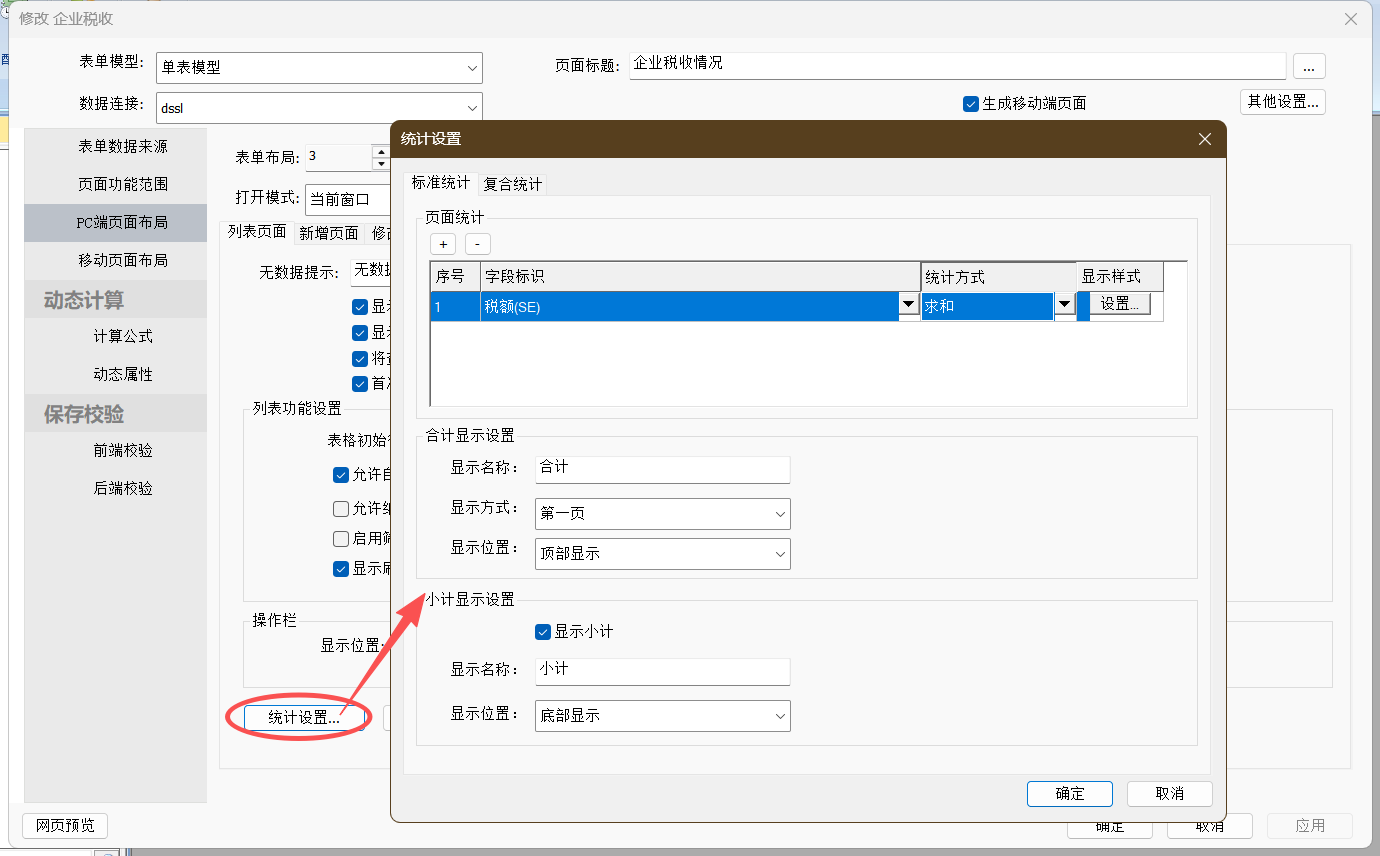Screen dimensions: 1380x856
Task: Select 计算公式 in the left sidebar
Action: [123, 337]
